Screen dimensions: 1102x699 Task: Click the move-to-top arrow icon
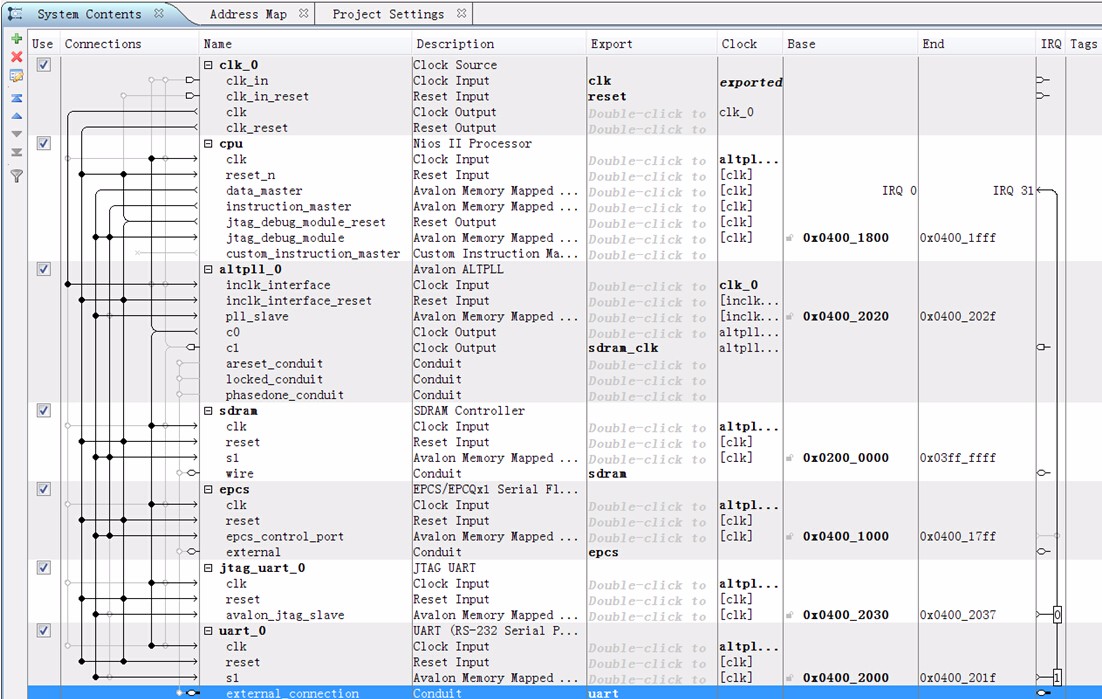coord(16,98)
